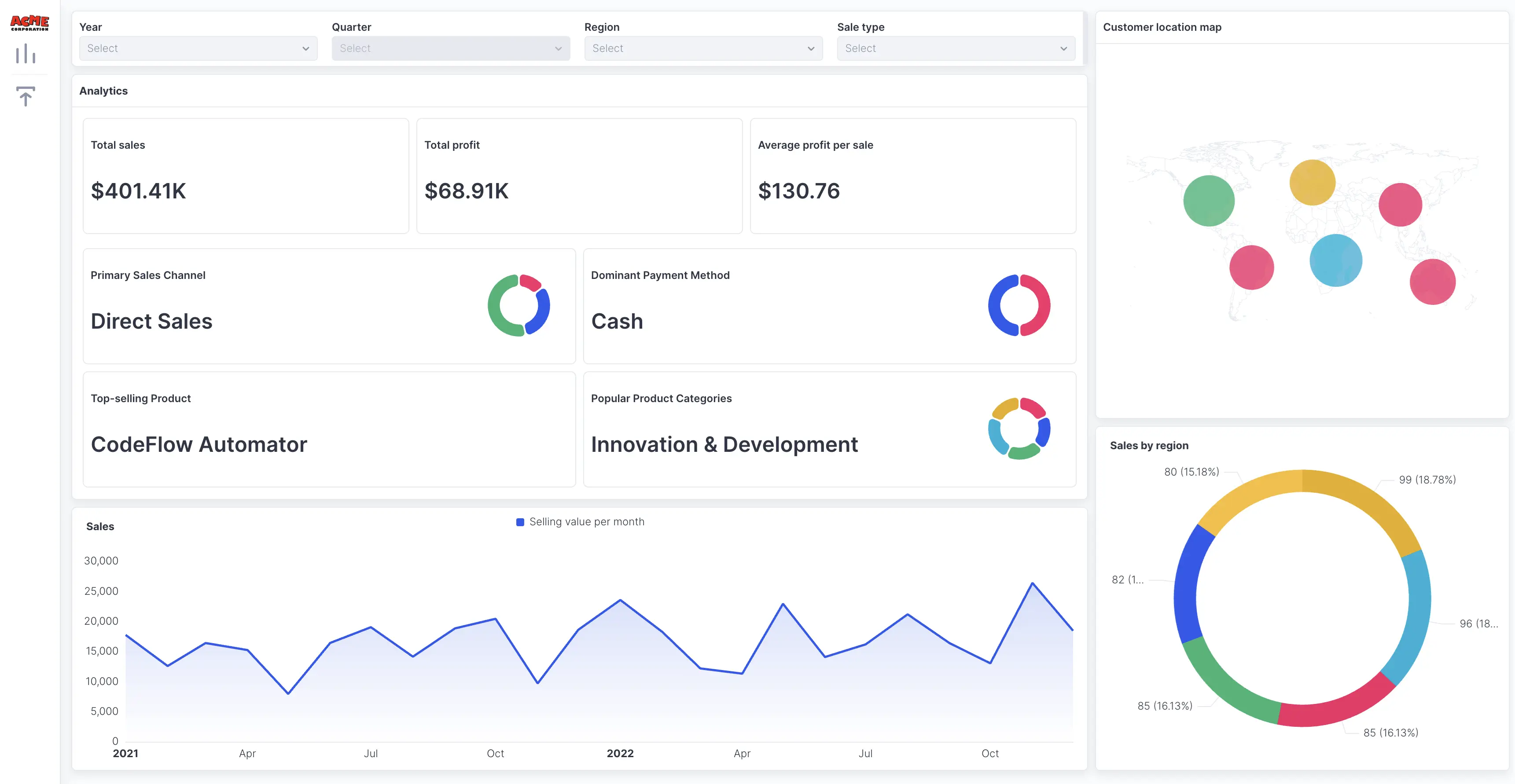Click the CodeFlow Automator top-selling product
Screen dimensions: 1515x784
tap(199, 444)
